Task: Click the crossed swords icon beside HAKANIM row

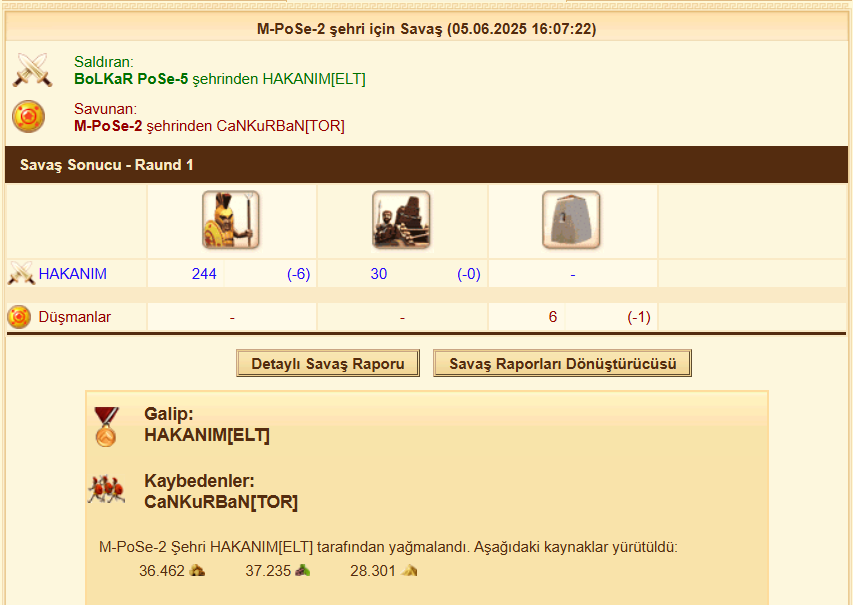Action: (x=21, y=274)
